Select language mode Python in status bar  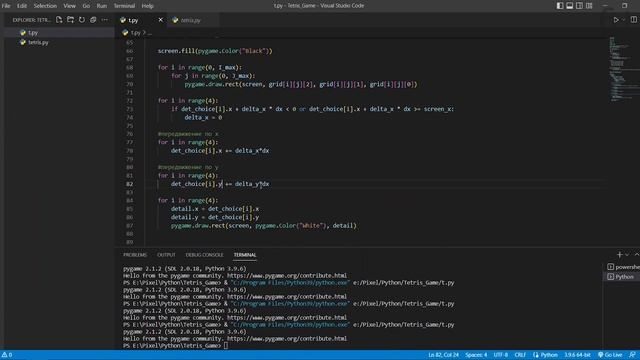tap(546, 355)
